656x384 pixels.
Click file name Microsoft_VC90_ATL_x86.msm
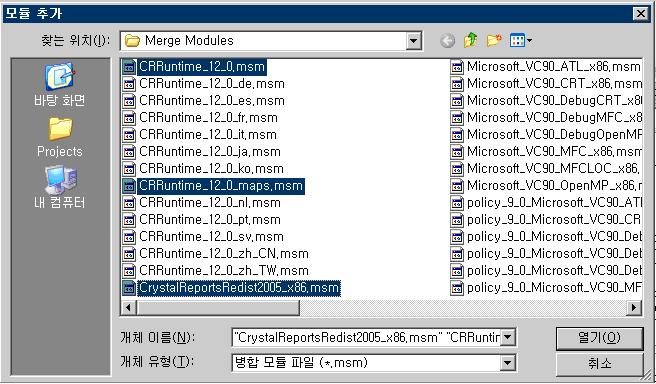pos(554,67)
